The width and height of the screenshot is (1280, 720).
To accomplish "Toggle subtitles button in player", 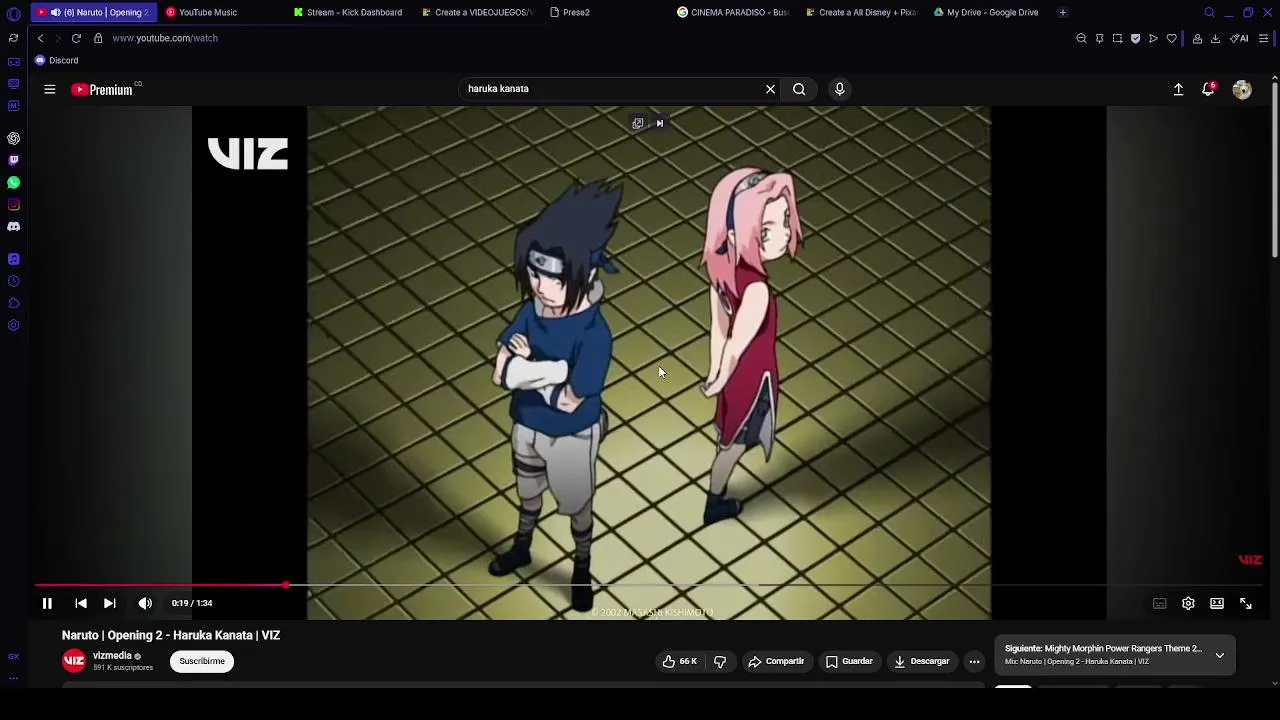I will point(1160,603).
